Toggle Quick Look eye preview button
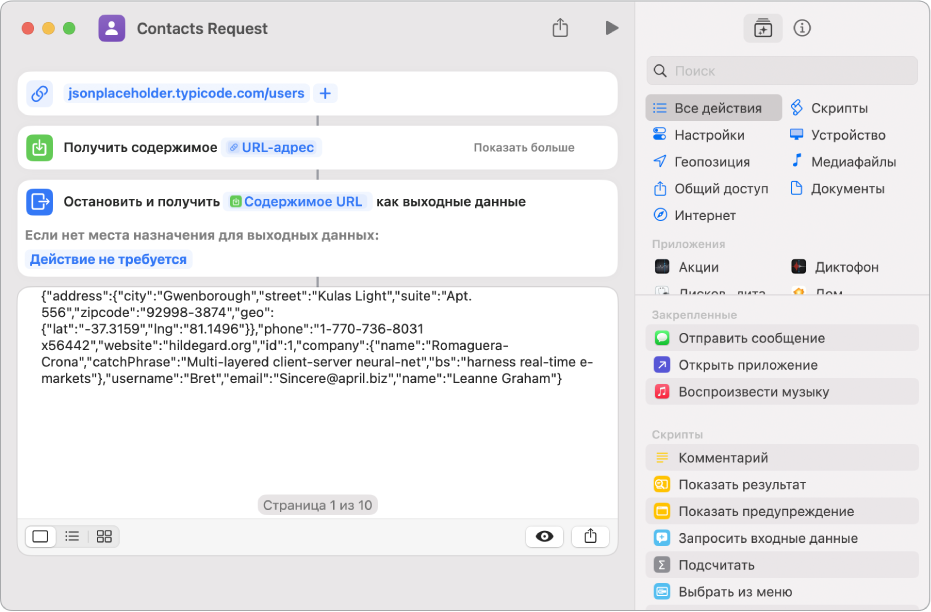 544,536
